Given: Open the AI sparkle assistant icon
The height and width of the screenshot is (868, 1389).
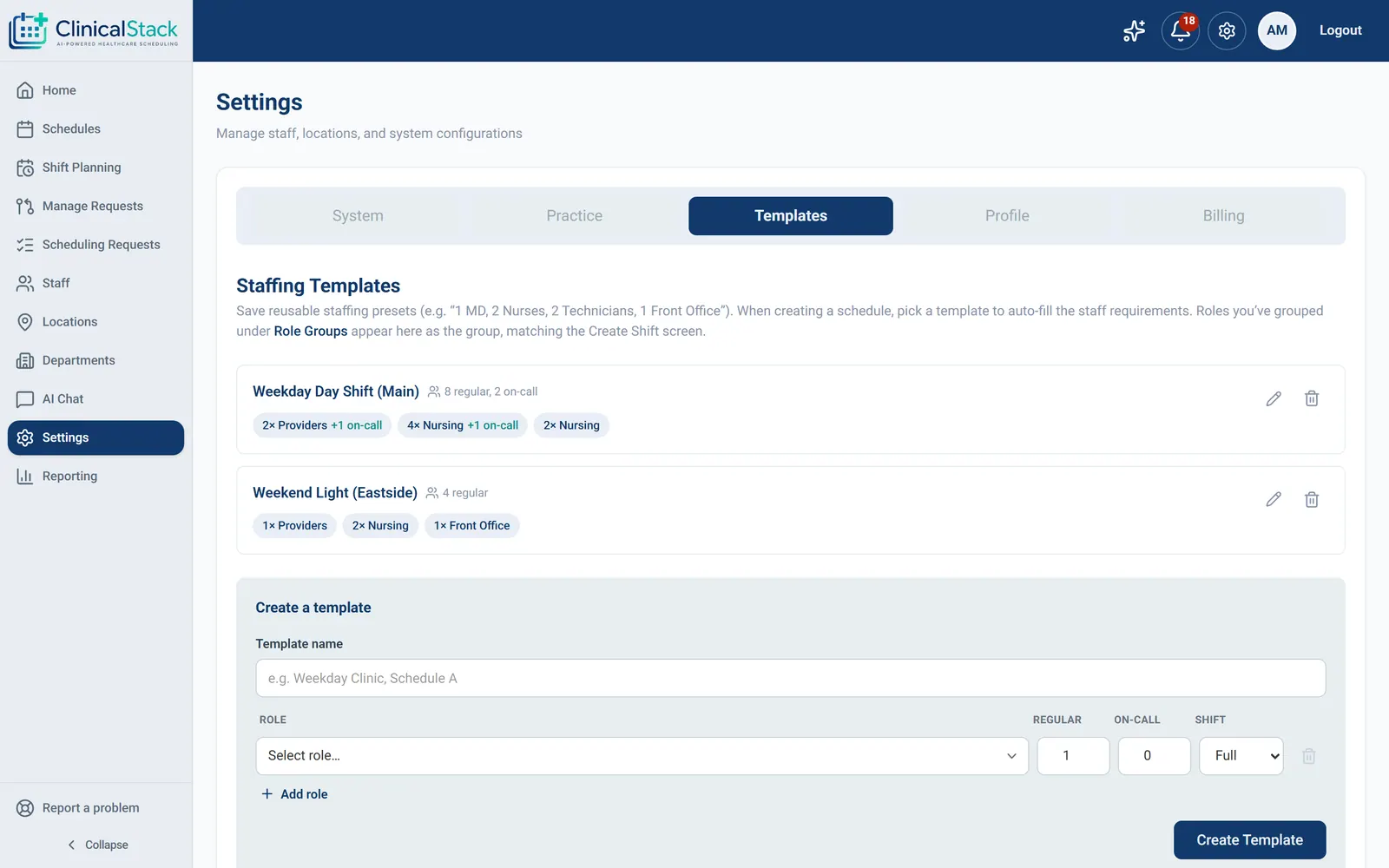Looking at the screenshot, I should [x=1134, y=31].
